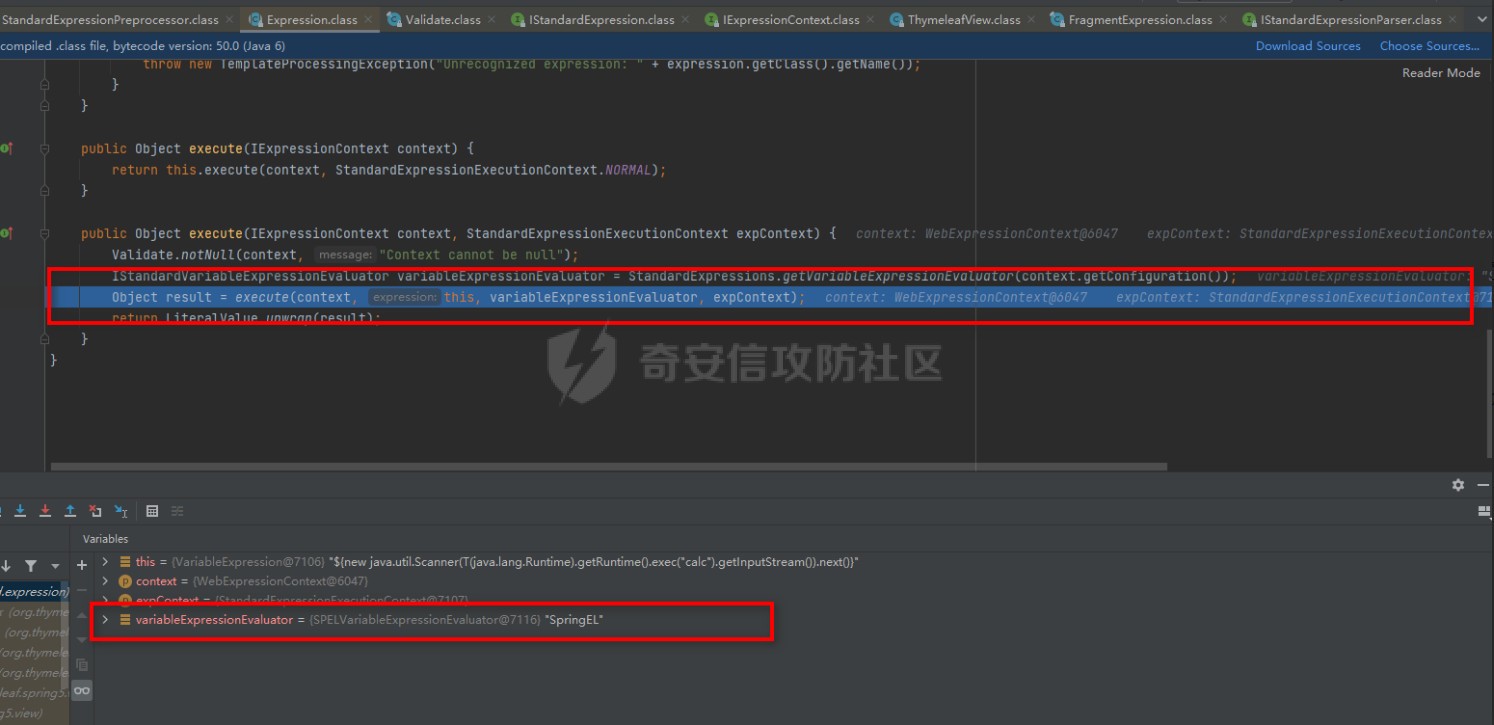Close the FragmentExpression.class tab

point(1223,20)
